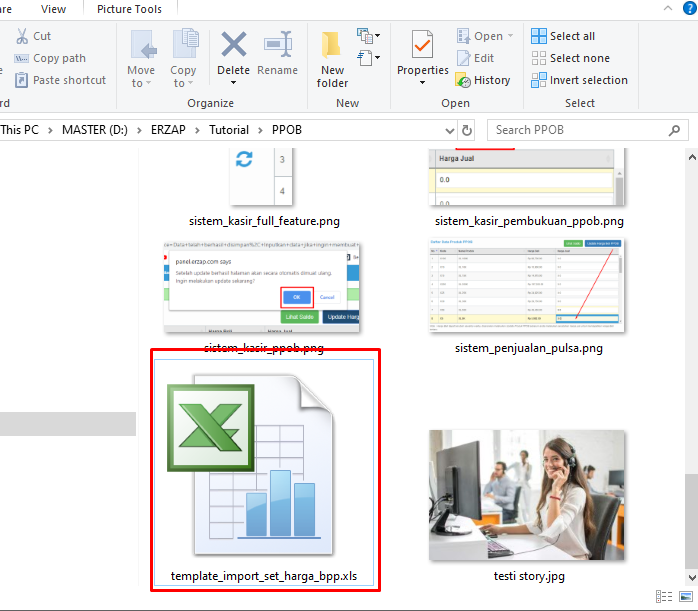Expand the New item dropdown arrow
This screenshot has width=698, height=611.
pos(377,35)
